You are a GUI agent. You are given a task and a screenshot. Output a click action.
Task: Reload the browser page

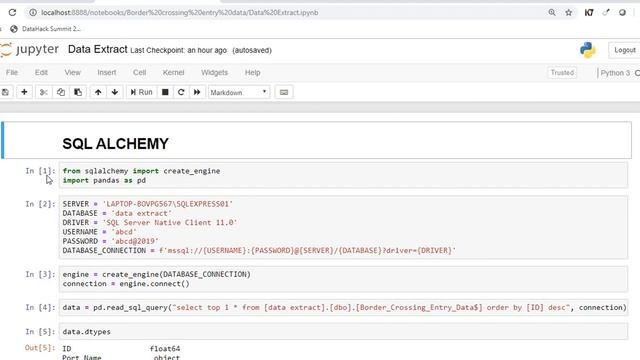coord(12,13)
